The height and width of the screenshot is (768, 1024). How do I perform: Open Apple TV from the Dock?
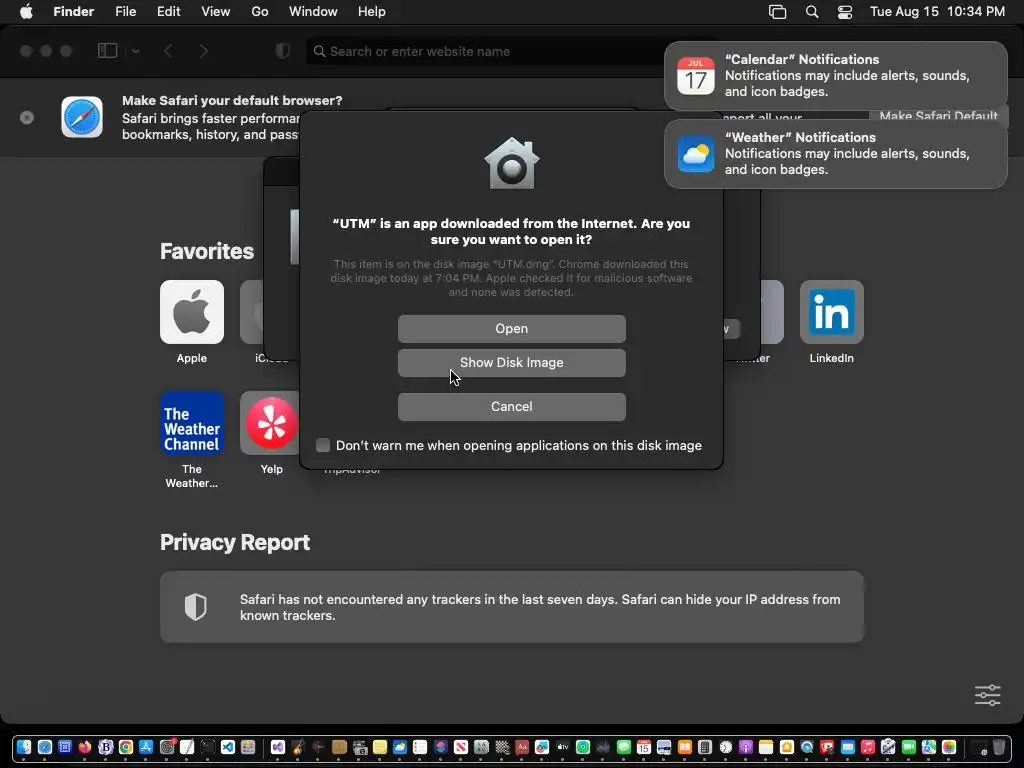click(562, 747)
